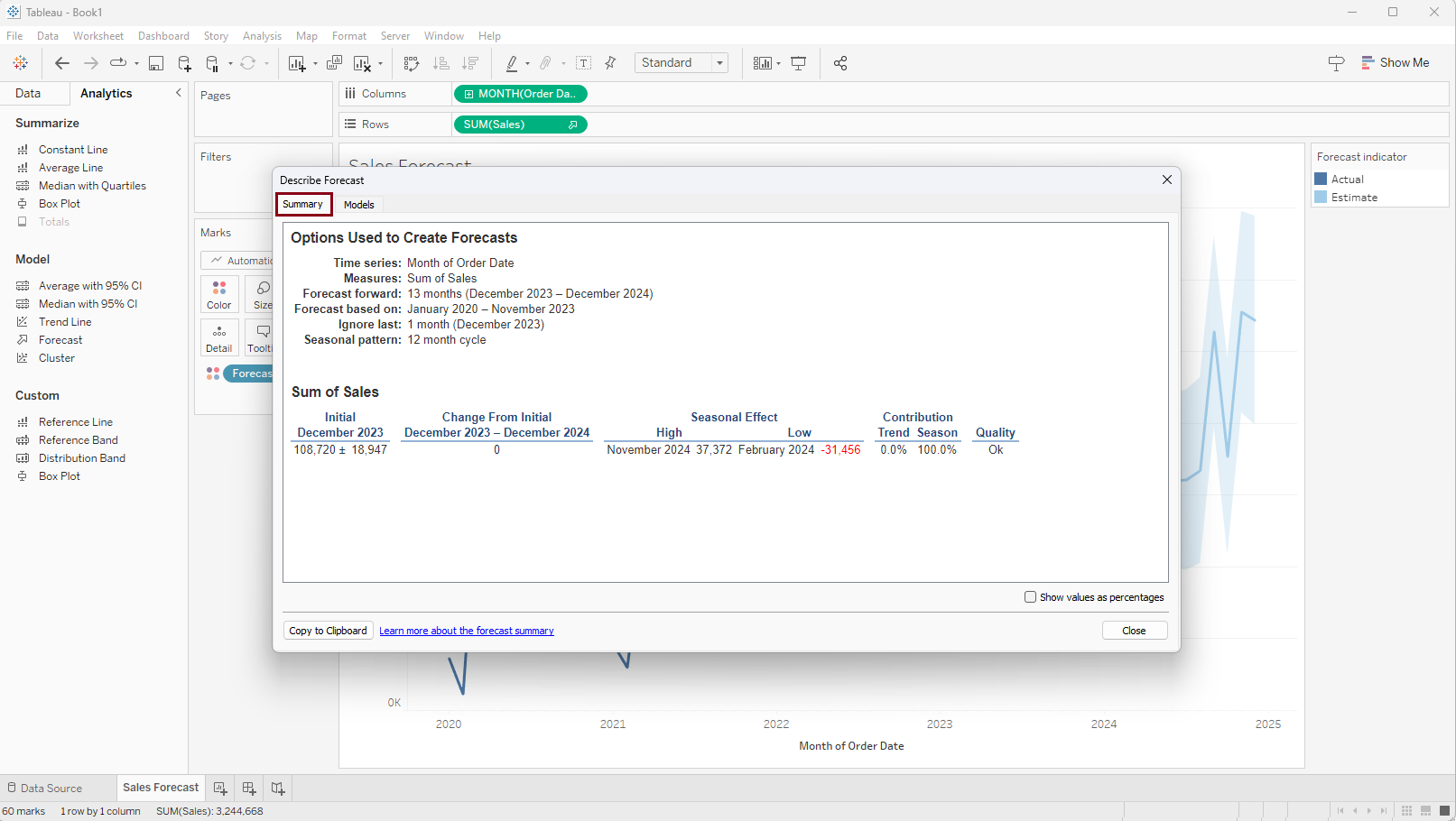Click the New worksheet icon at bottom
This screenshot has width=1456, height=821.
[220, 789]
